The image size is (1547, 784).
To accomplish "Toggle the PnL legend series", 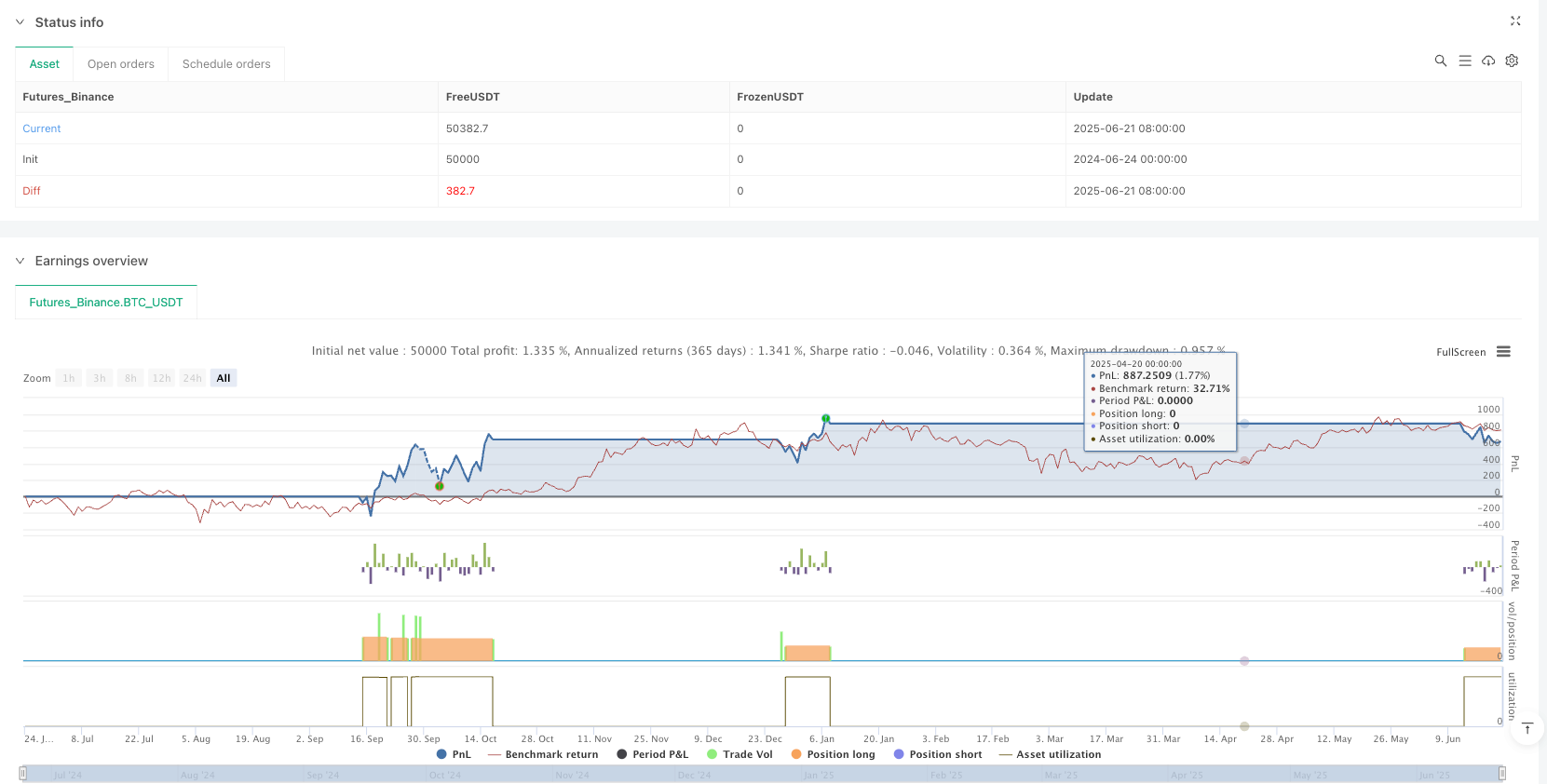I will 454,754.
